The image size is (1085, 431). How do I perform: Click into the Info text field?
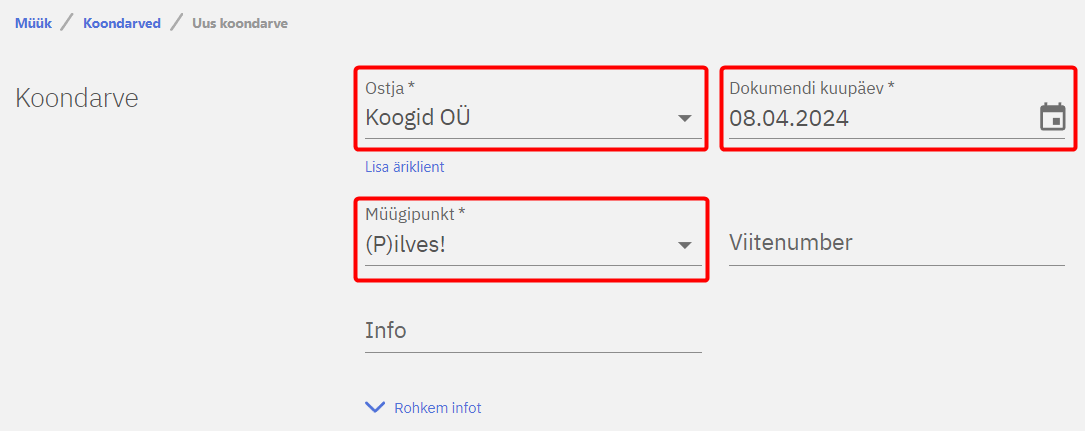pos(533,331)
